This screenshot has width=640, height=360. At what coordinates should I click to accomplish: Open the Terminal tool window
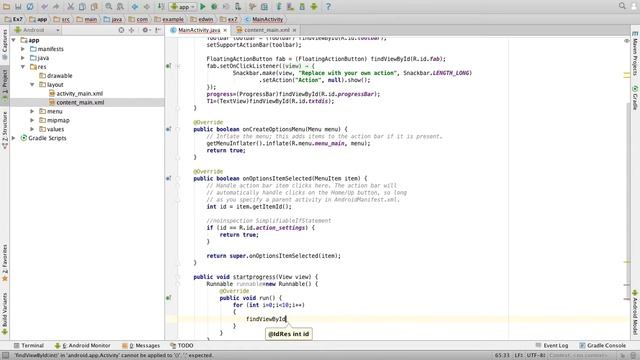pos(29,345)
